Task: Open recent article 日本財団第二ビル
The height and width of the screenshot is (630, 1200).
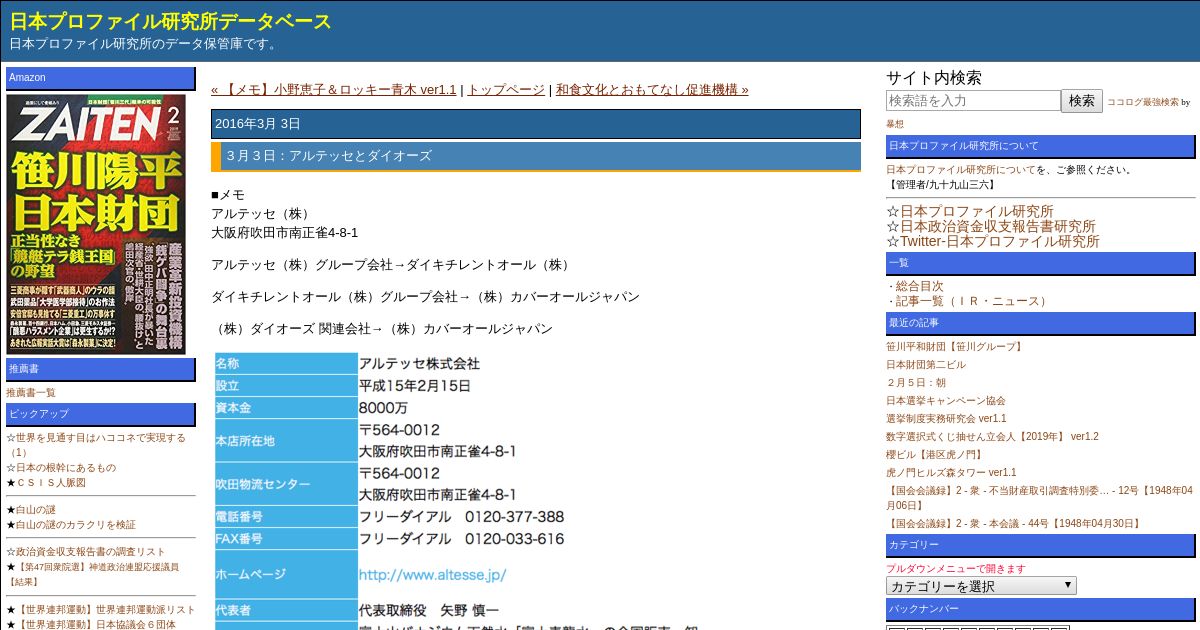Action: 926,365
